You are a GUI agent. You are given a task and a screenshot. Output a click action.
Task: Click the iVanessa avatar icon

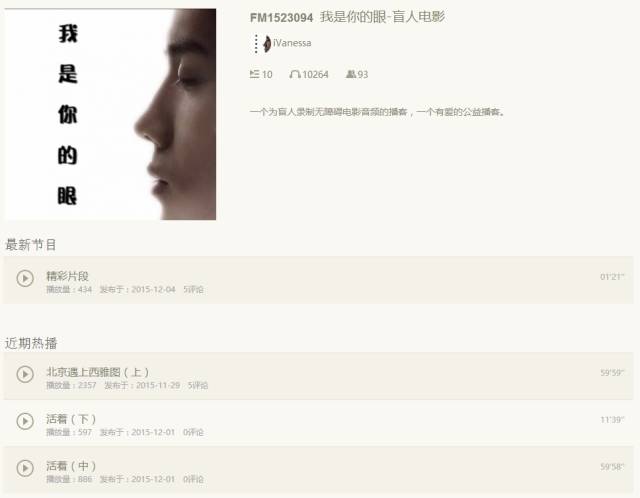pyautogui.click(x=267, y=44)
